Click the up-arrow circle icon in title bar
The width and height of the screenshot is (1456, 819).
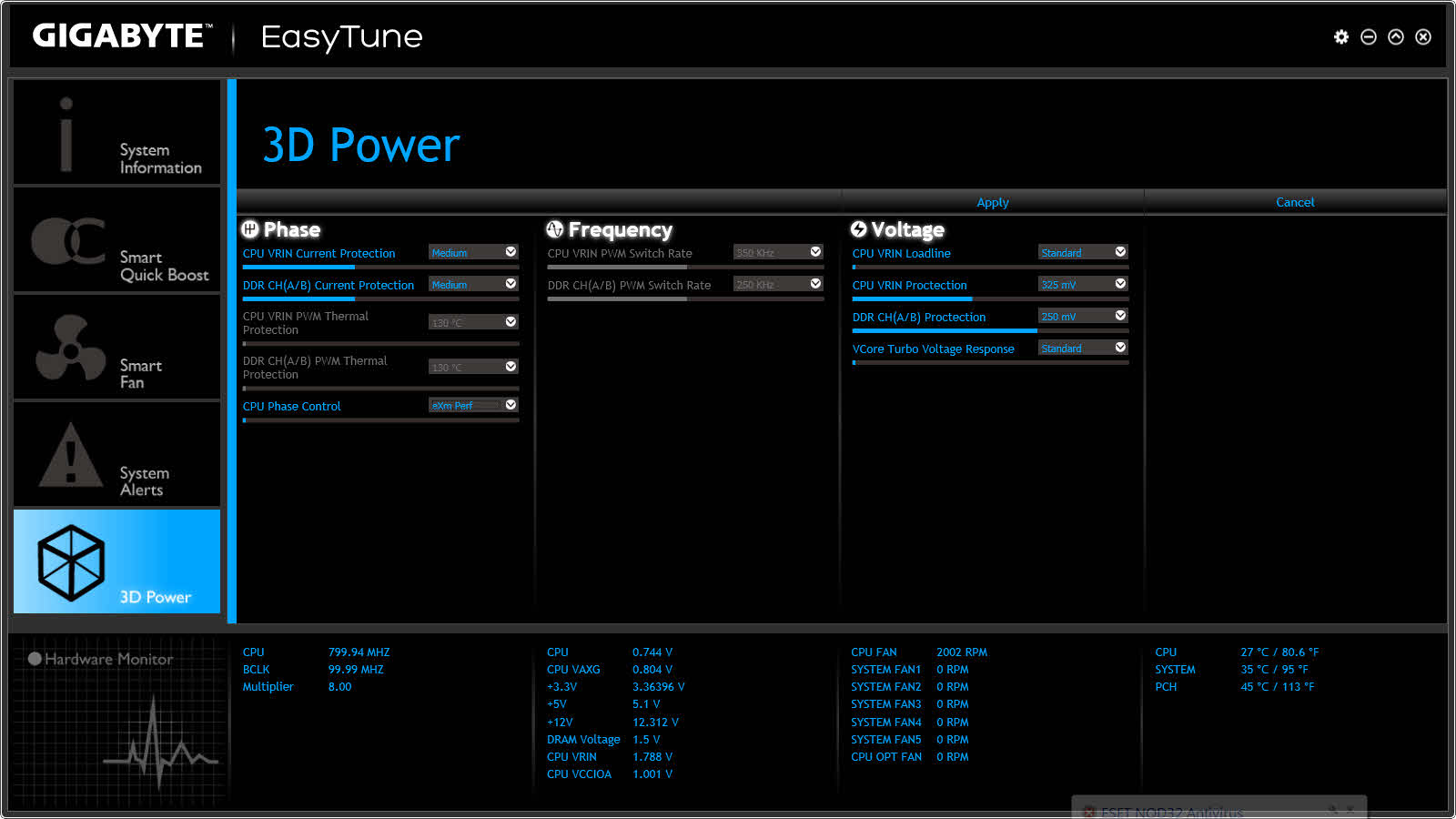(1396, 36)
